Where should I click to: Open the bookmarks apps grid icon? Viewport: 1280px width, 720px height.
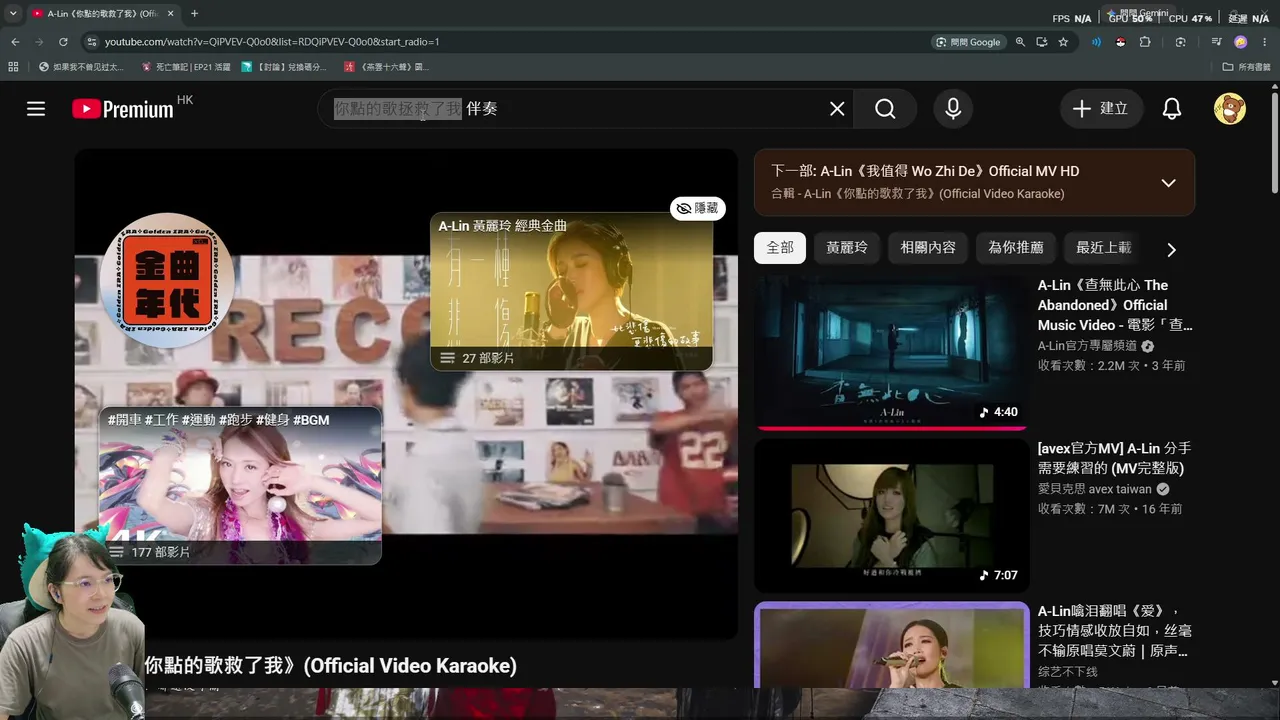(13, 67)
